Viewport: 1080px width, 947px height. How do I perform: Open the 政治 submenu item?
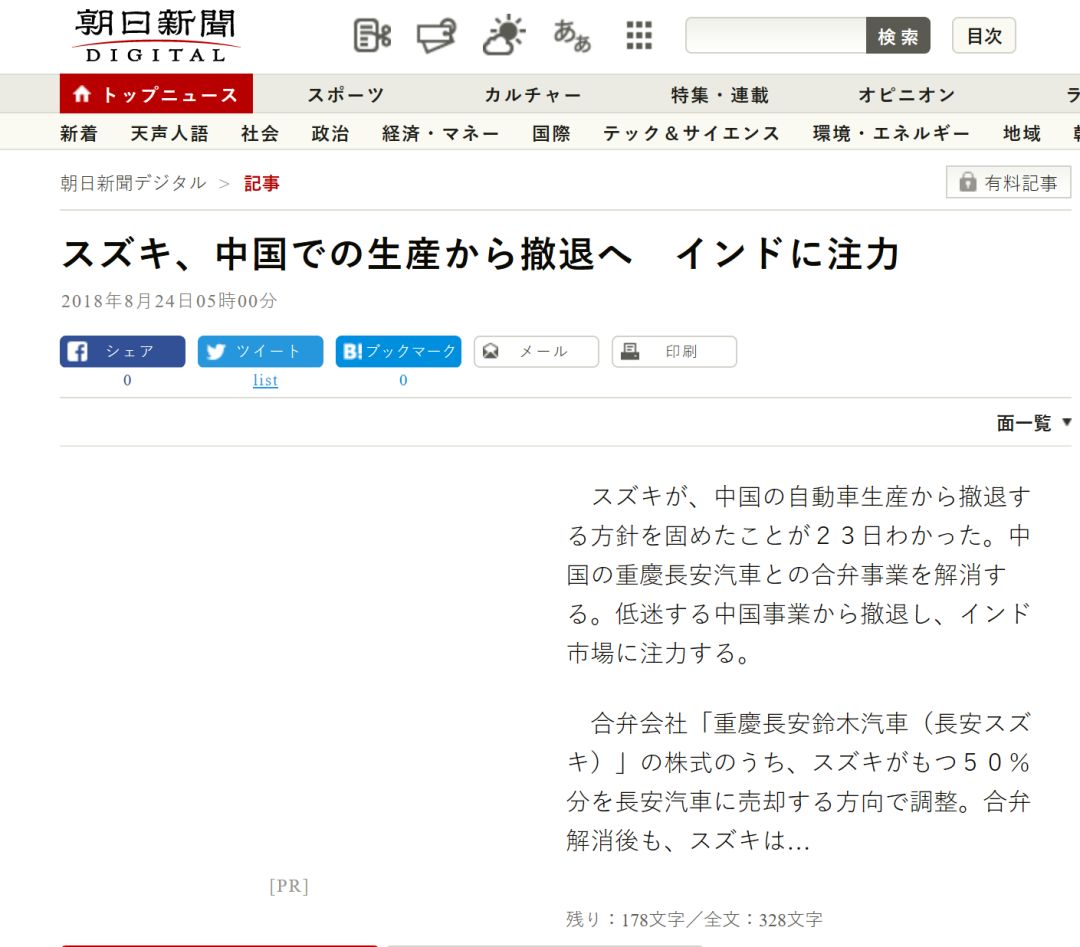(x=330, y=133)
